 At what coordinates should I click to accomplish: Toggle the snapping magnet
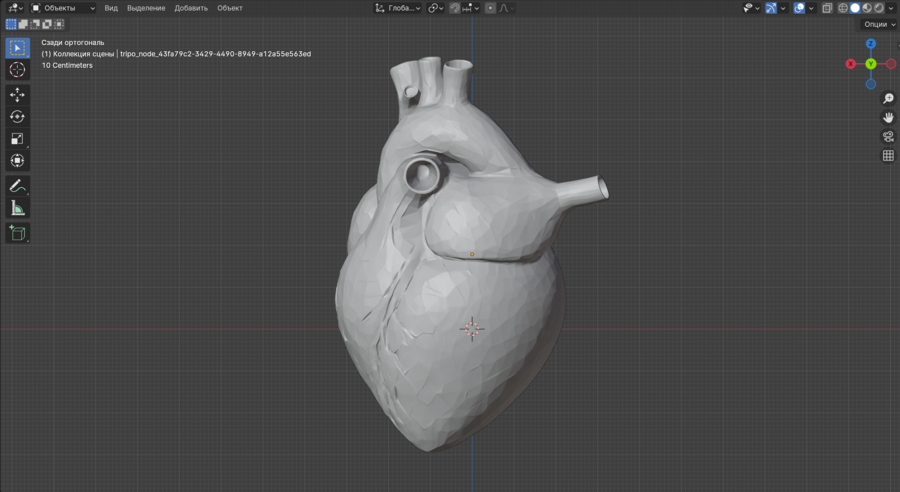click(x=455, y=8)
